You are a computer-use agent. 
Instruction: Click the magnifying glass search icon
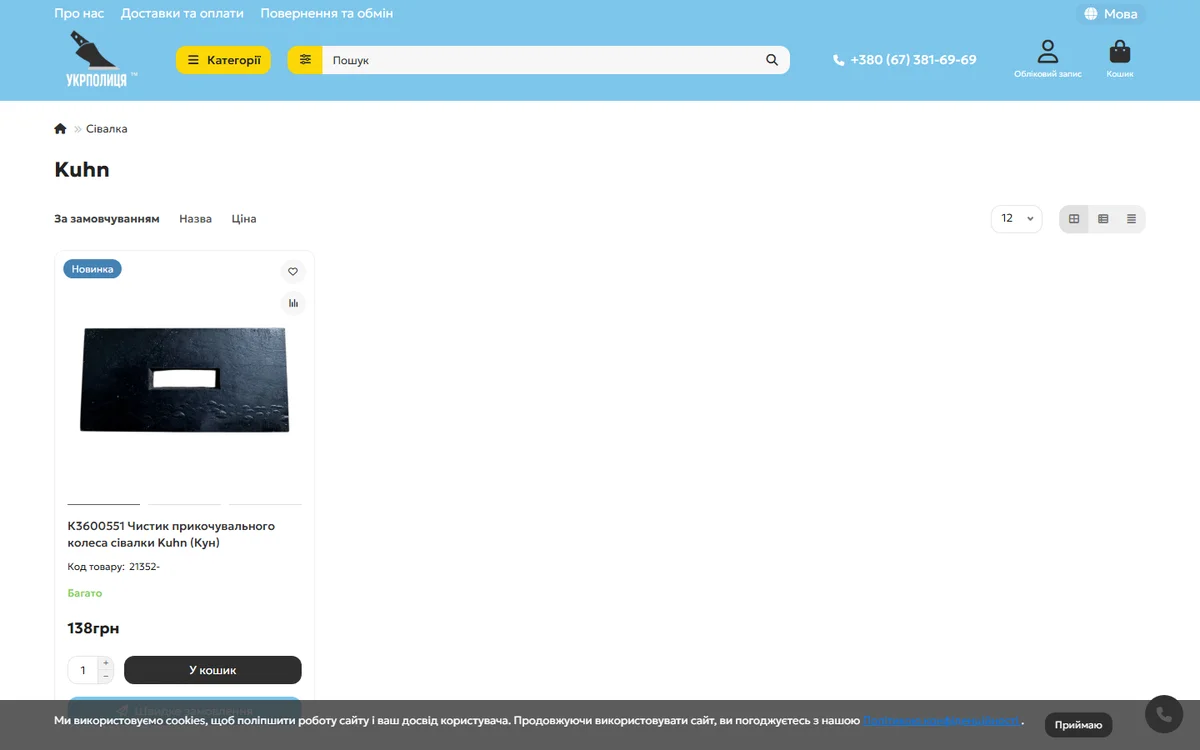[x=772, y=60]
